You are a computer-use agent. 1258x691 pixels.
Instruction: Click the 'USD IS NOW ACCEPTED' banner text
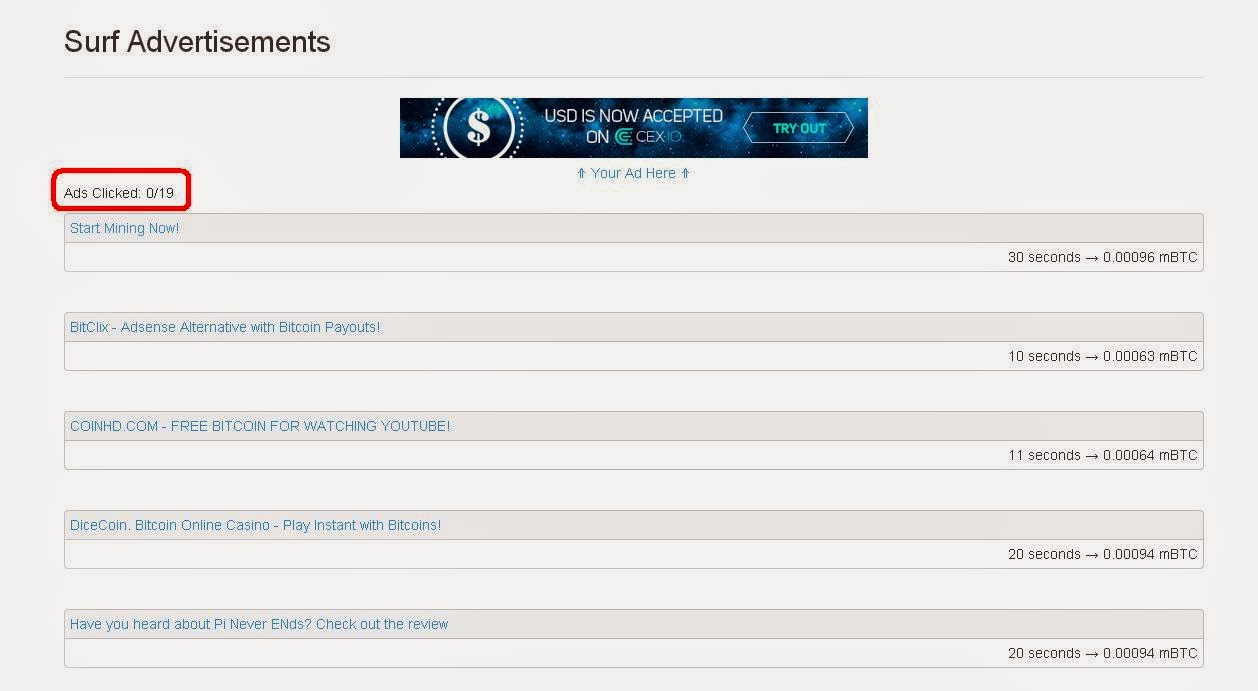(x=633, y=116)
